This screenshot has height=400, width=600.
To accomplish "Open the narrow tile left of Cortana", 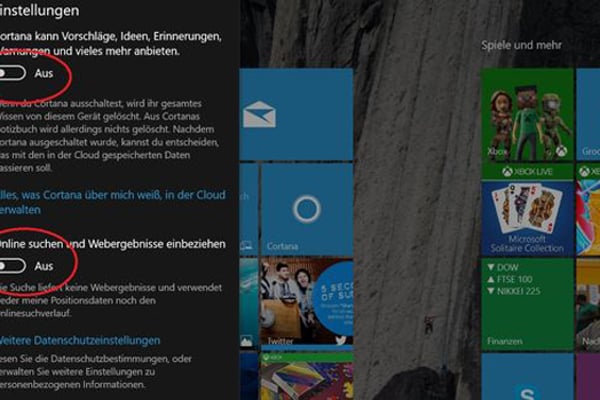I will (x=249, y=210).
